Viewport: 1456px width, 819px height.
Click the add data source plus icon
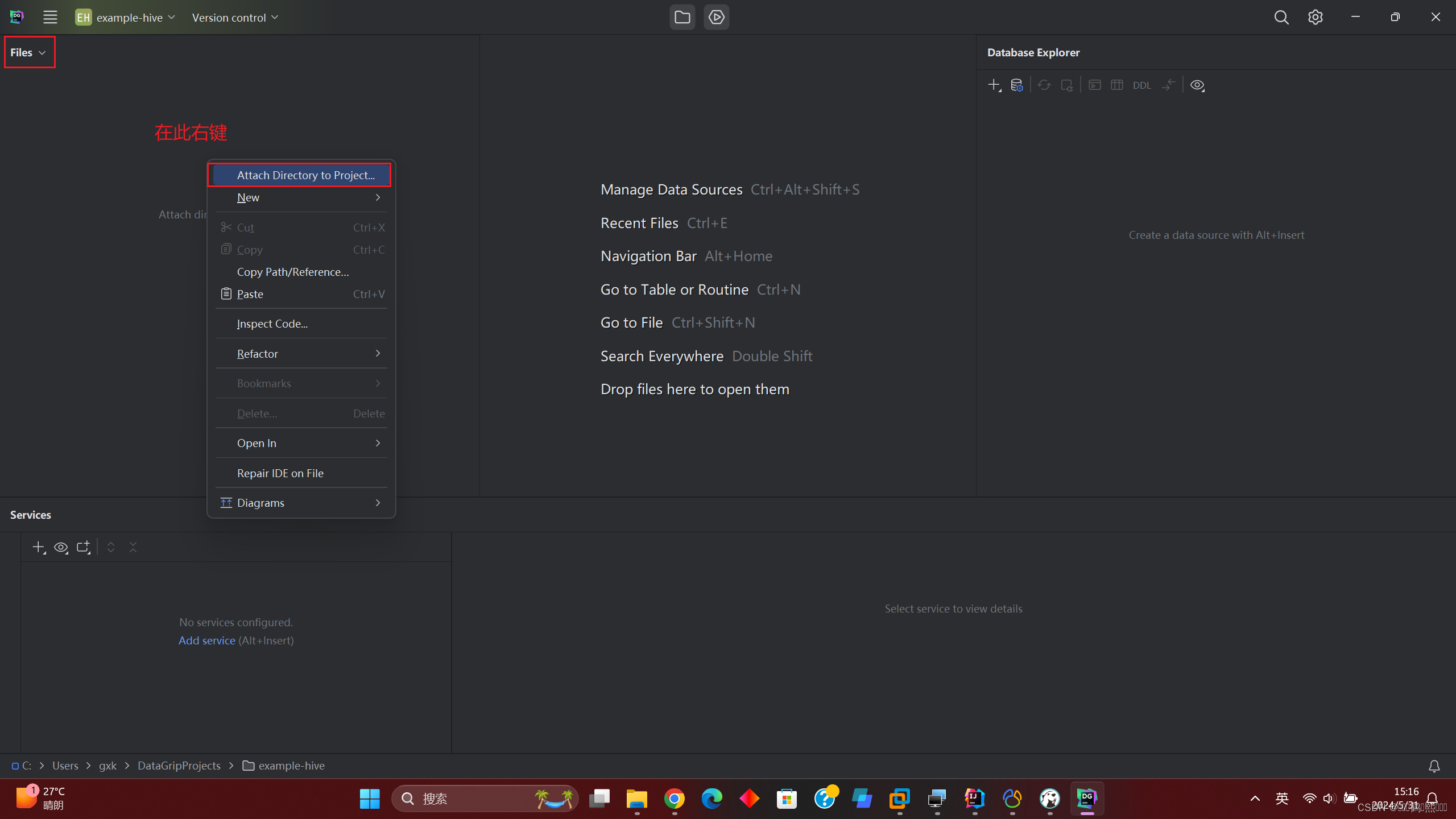[x=994, y=85]
